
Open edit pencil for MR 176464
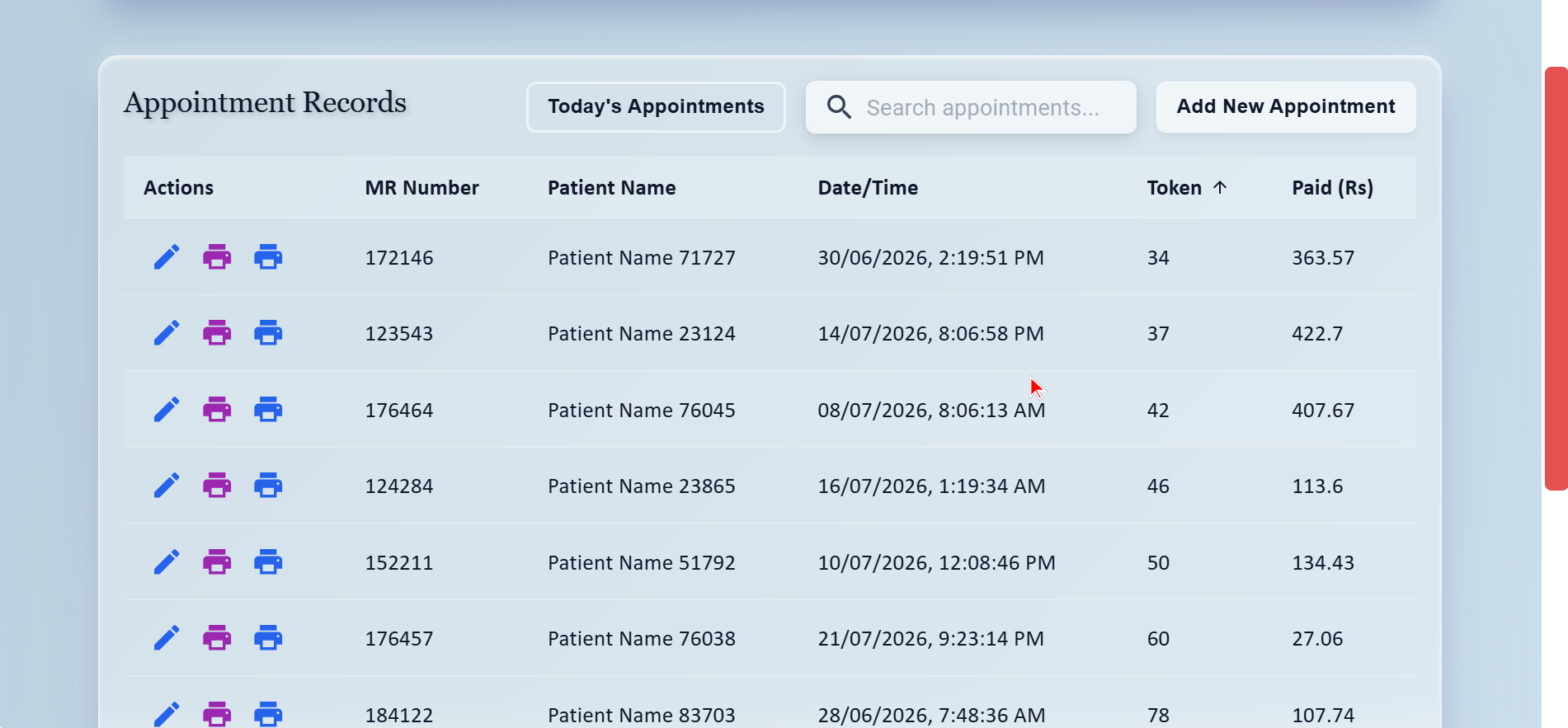167,410
